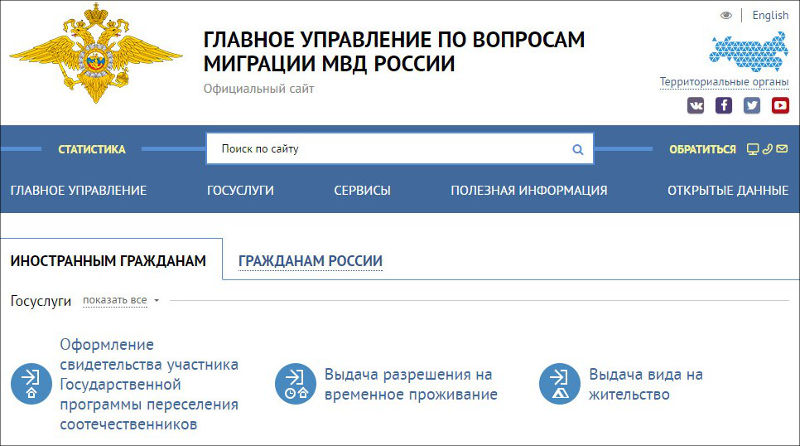
Task: Switch site language to English
Action: pyautogui.click(x=770, y=15)
